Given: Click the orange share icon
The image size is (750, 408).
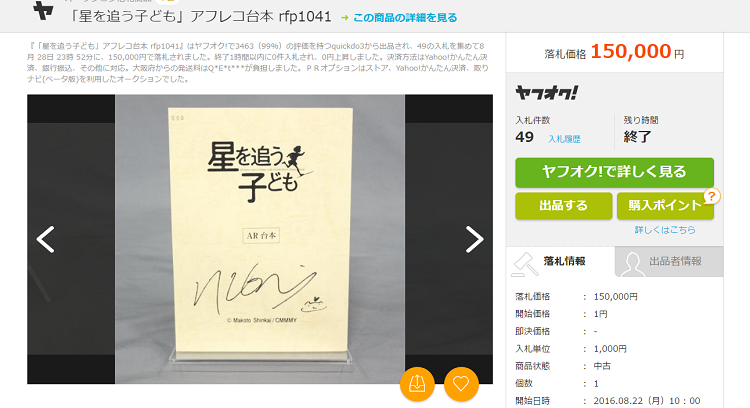Looking at the screenshot, I should 417,384.
